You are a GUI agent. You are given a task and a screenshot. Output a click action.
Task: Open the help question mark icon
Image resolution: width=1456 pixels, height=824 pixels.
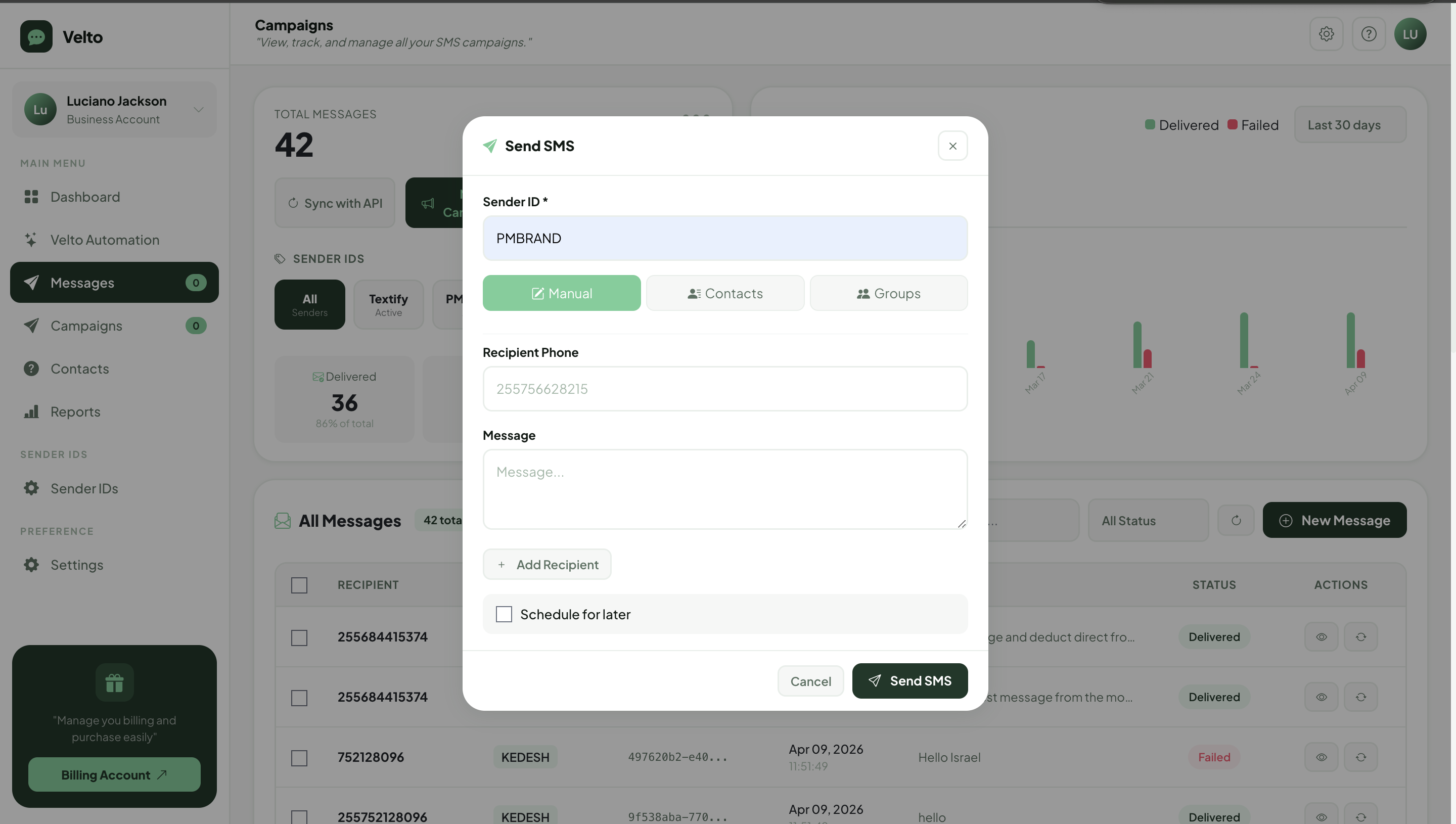pyautogui.click(x=1369, y=34)
